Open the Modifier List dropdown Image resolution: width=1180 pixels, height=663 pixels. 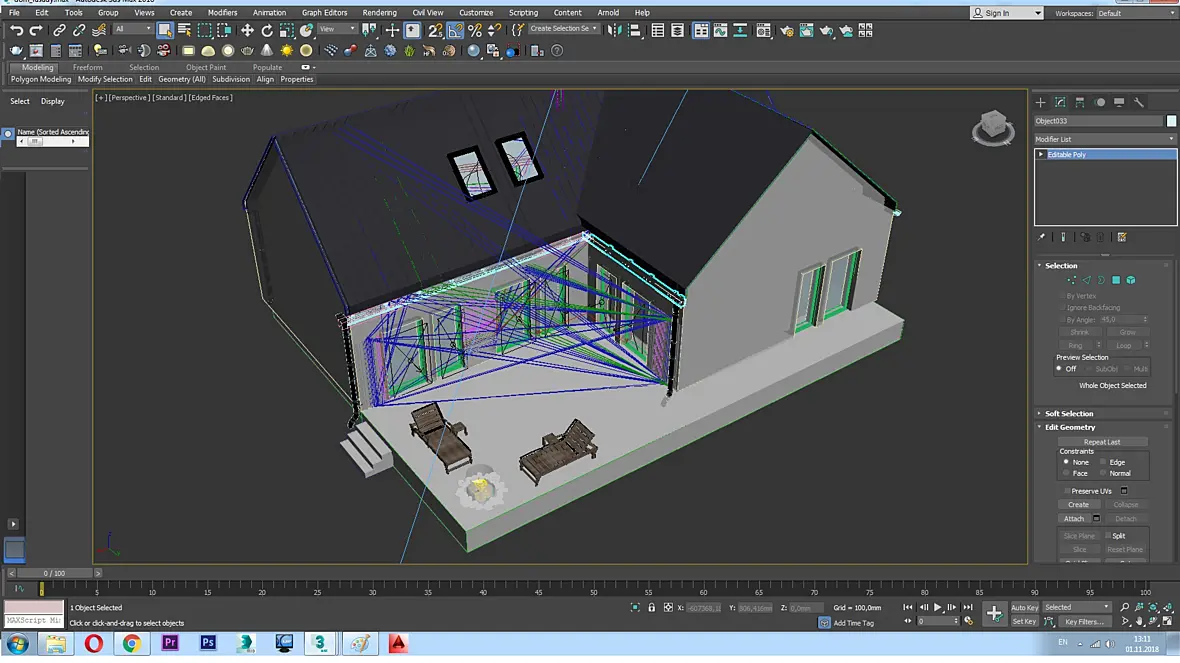(1104, 139)
